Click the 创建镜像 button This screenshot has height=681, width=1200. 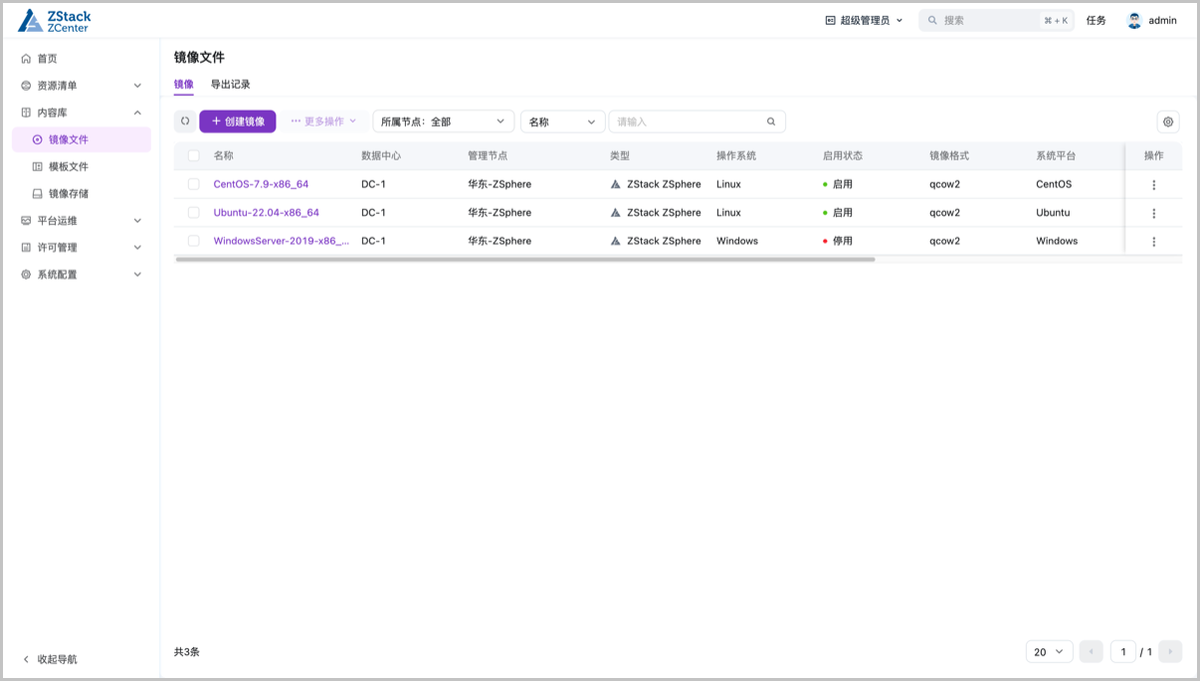tap(237, 121)
